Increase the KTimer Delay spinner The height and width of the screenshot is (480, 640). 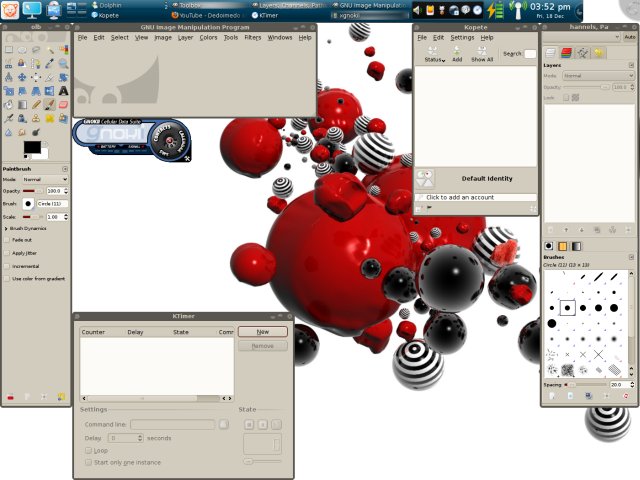tap(140, 436)
